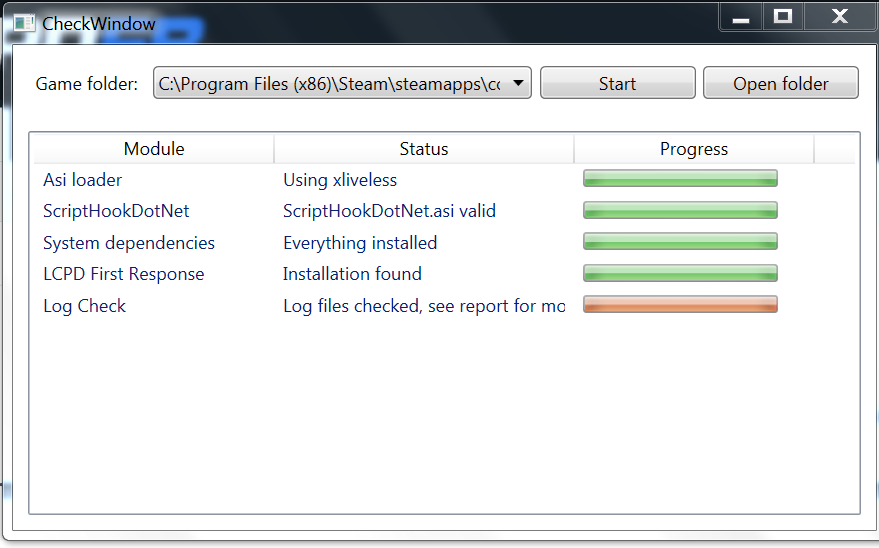Click the Game folder path combo box
879x548 pixels.
coord(330,84)
